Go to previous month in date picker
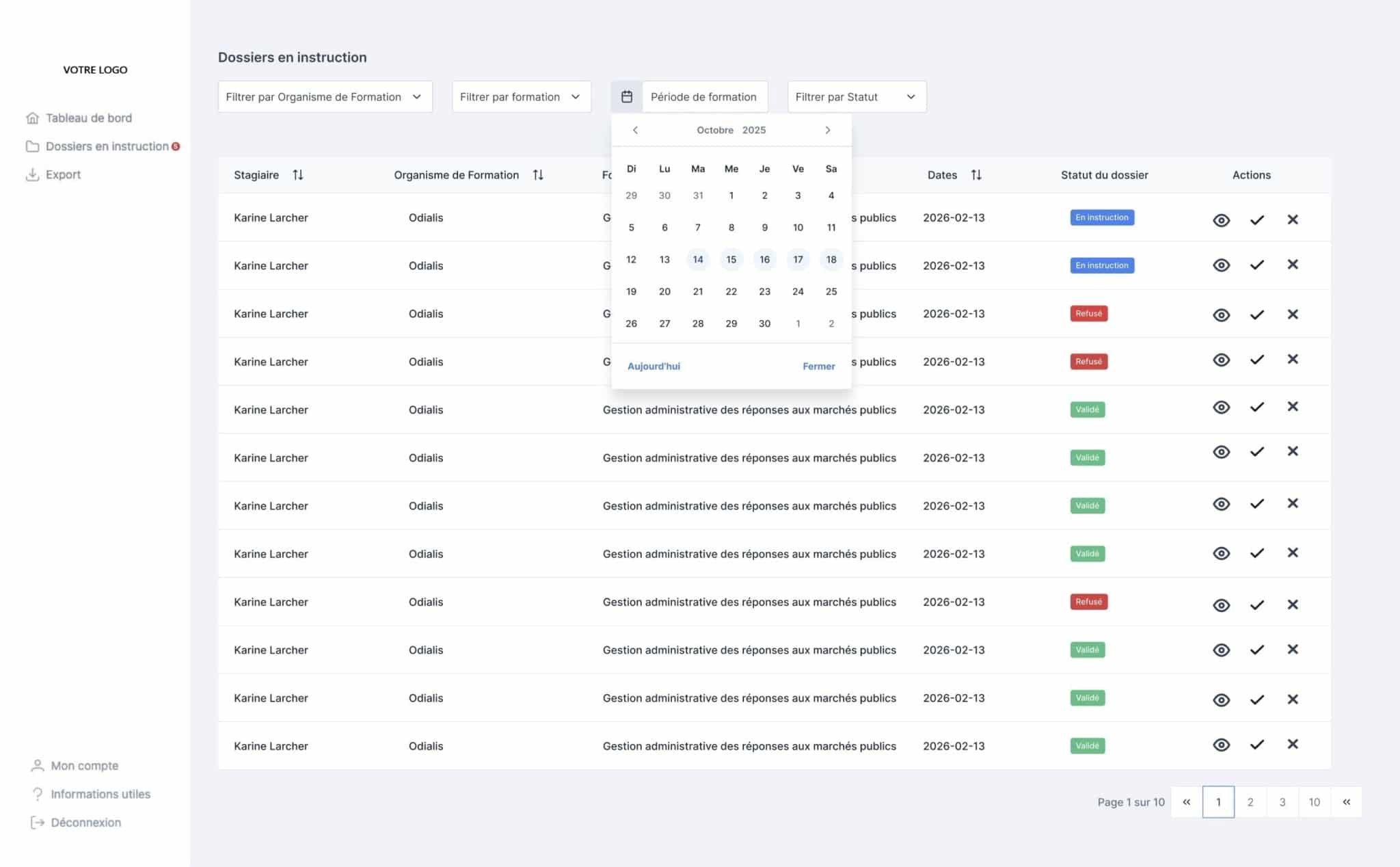This screenshot has width=1400, height=867. [635, 130]
